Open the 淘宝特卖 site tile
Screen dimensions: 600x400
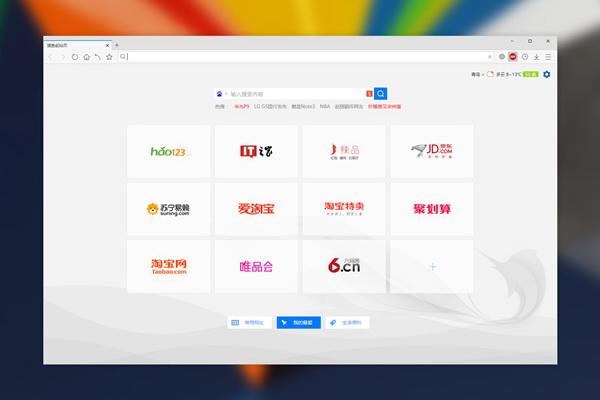pos(344,209)
